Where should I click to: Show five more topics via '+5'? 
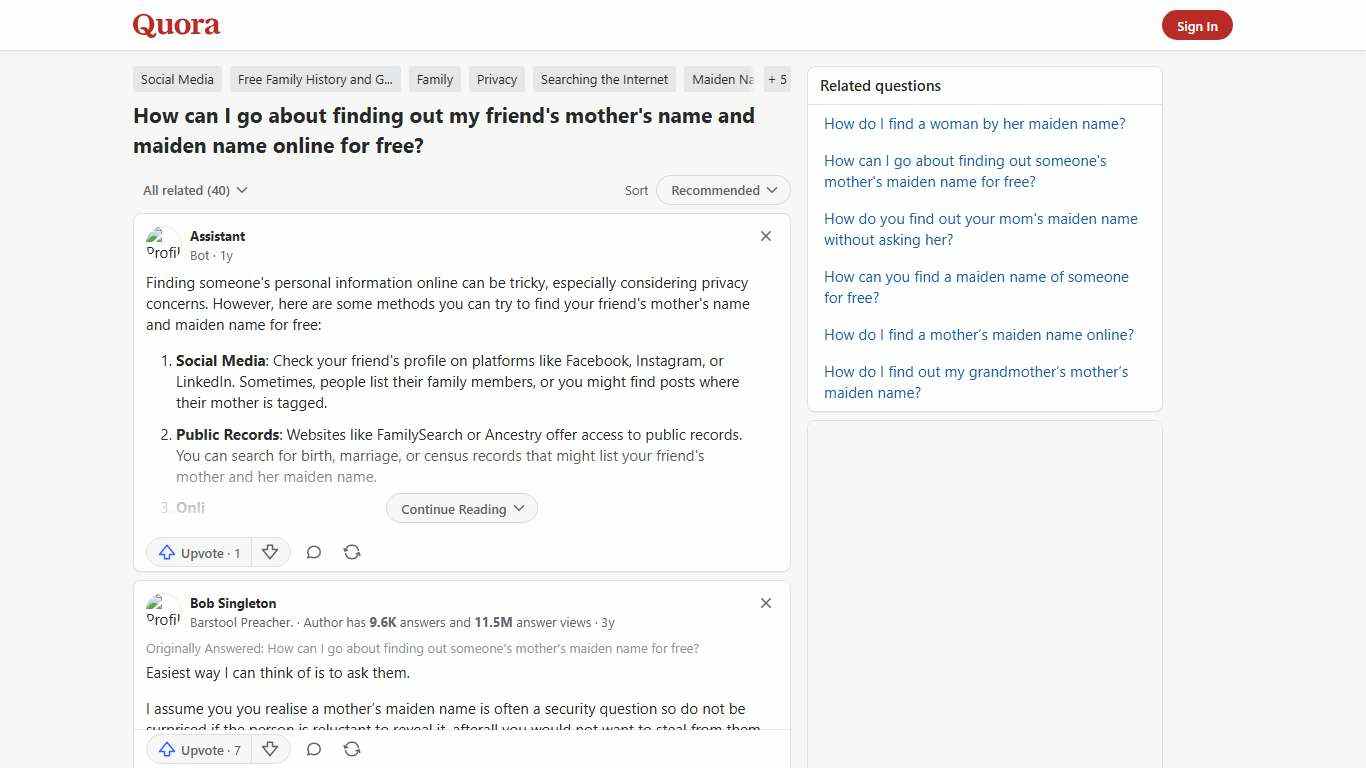777,79
